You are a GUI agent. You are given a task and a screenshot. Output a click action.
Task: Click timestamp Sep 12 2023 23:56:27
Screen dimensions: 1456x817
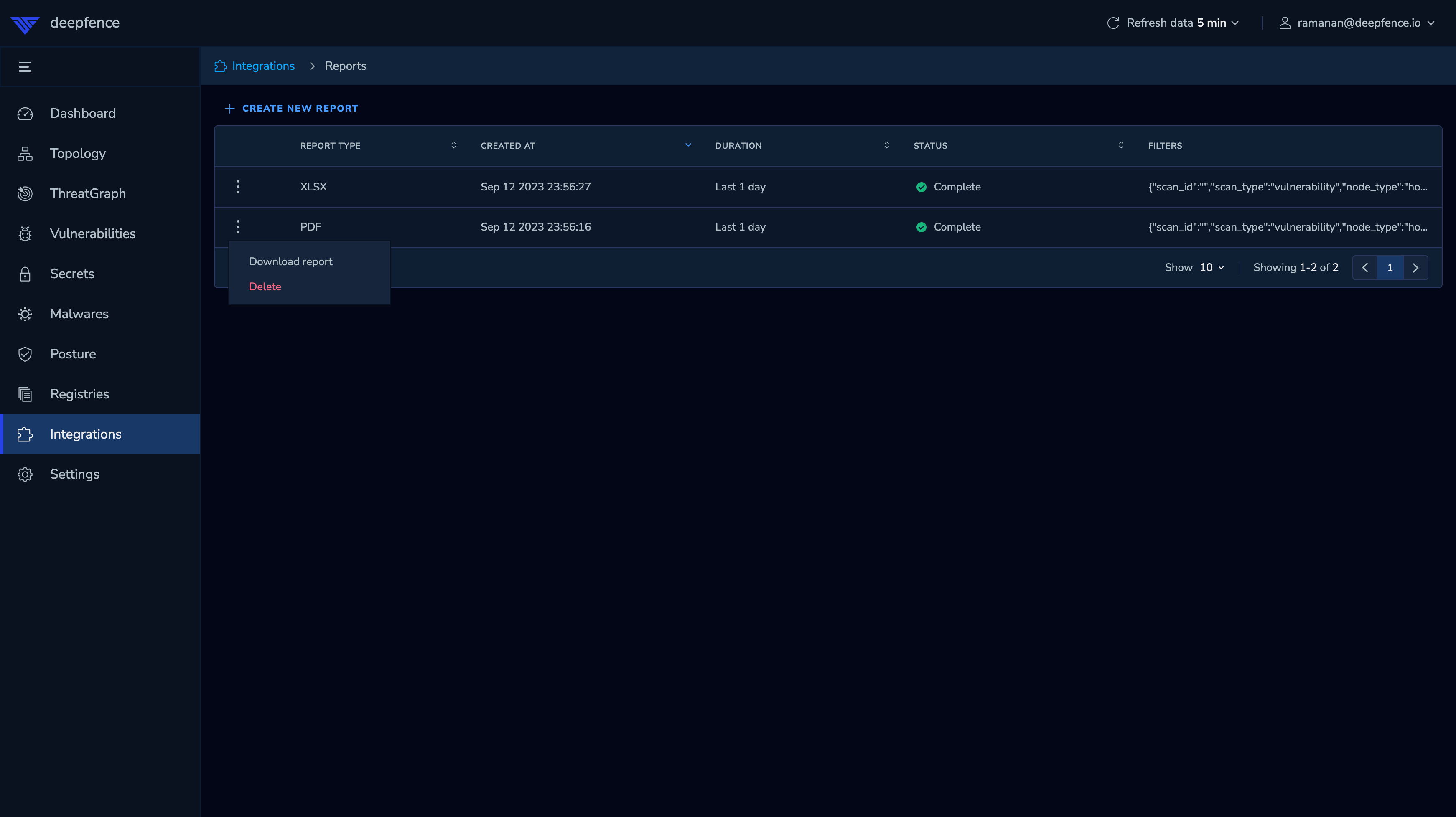coord(535,187)
